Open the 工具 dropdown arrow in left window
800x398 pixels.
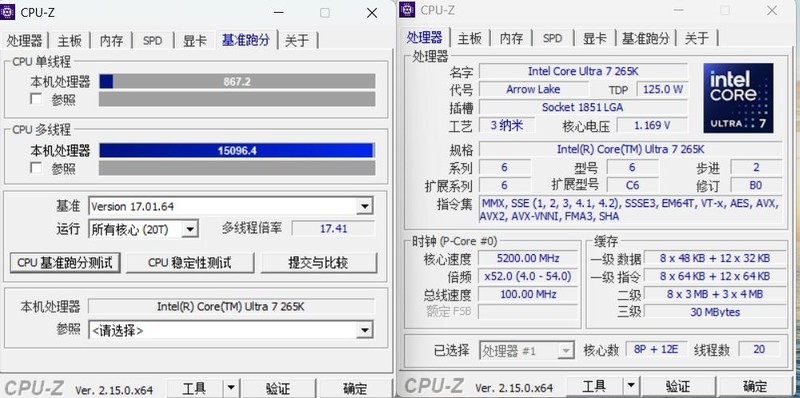(231, 388)
